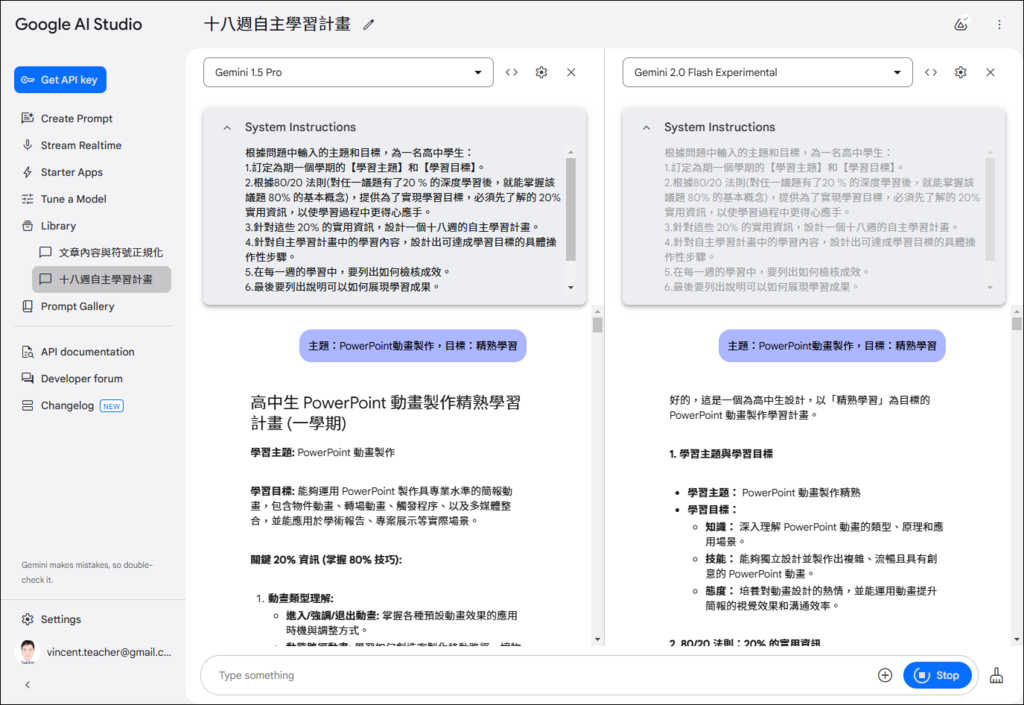
Task: Edit the prompt title with the pencil icon
Action: point(369,25)
